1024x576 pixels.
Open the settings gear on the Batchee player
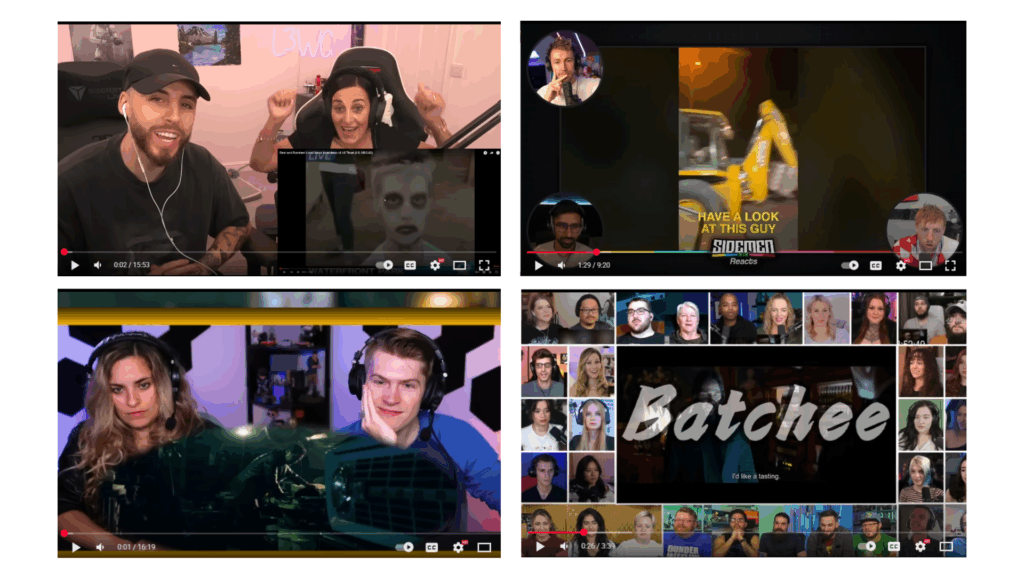coord(920,548)
